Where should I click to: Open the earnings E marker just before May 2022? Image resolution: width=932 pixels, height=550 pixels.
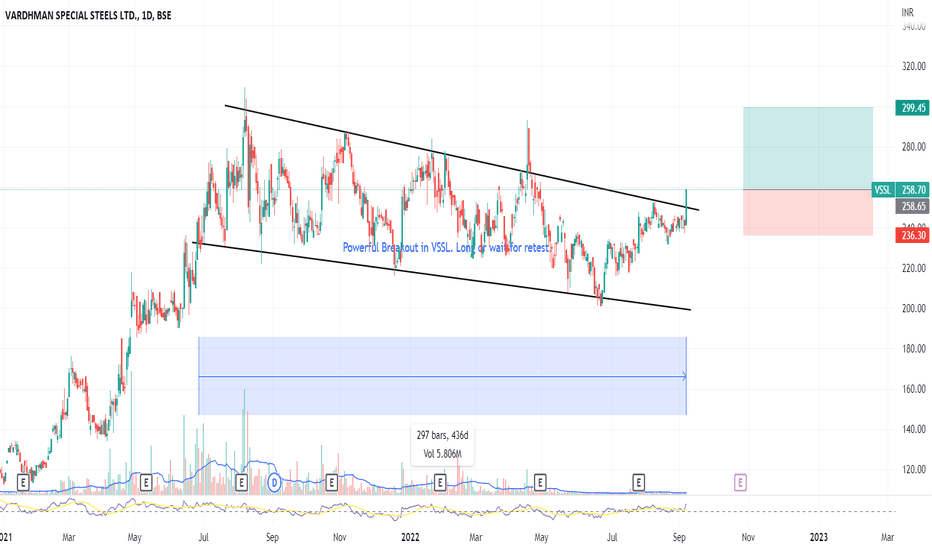click(x=540, y=482)
